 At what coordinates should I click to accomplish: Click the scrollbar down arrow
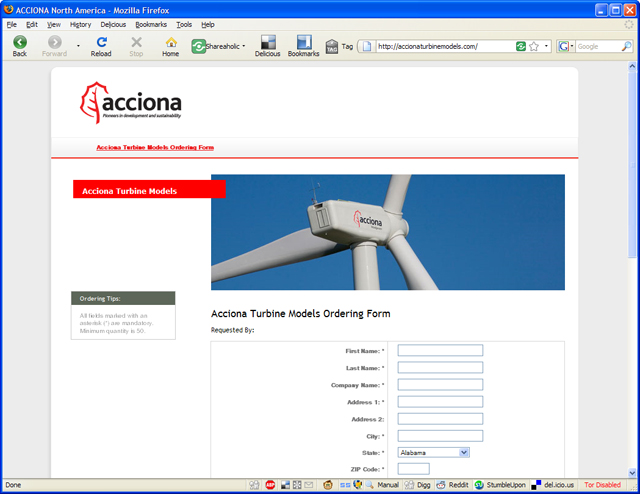[x=632, y=473]
